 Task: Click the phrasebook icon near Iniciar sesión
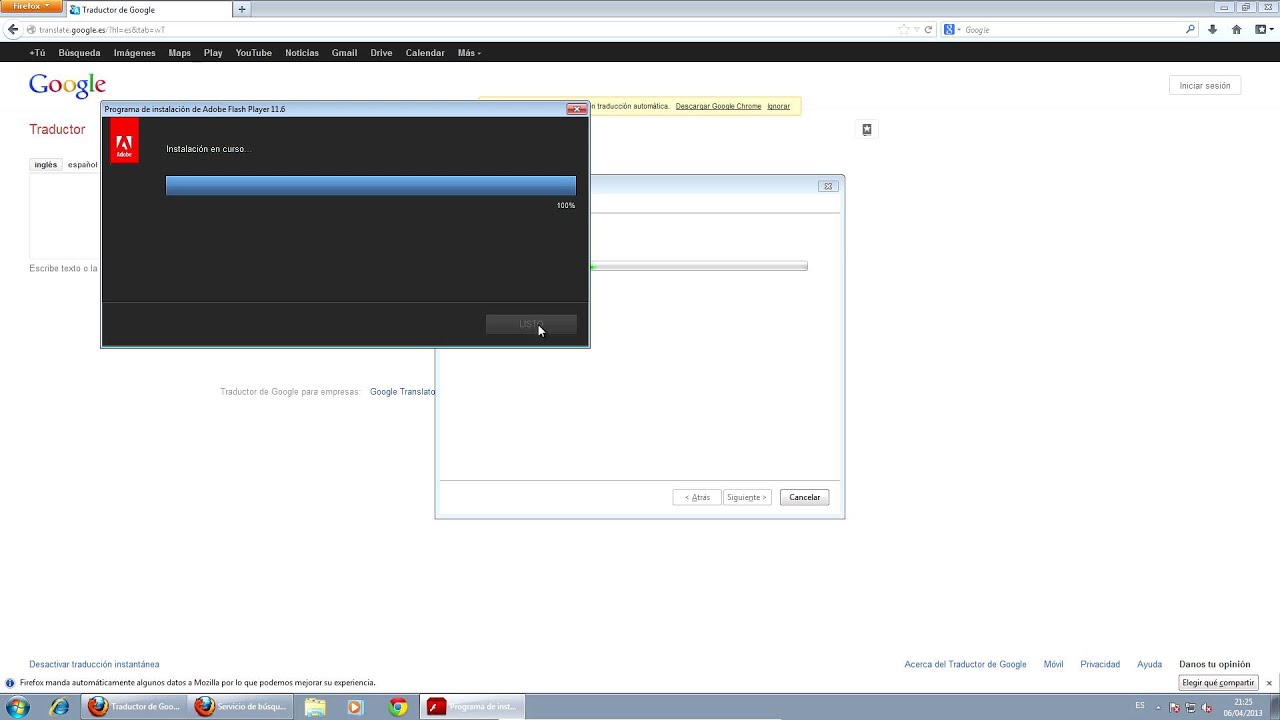(x=867, y=129)
